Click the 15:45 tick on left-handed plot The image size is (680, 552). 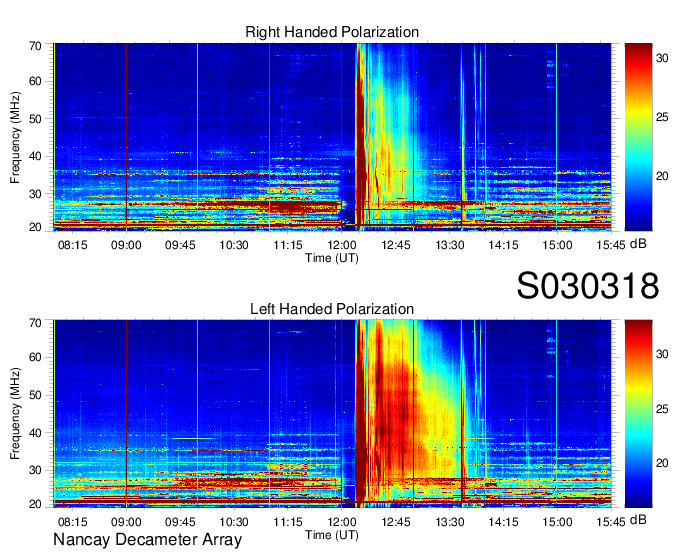click(611, 522)
